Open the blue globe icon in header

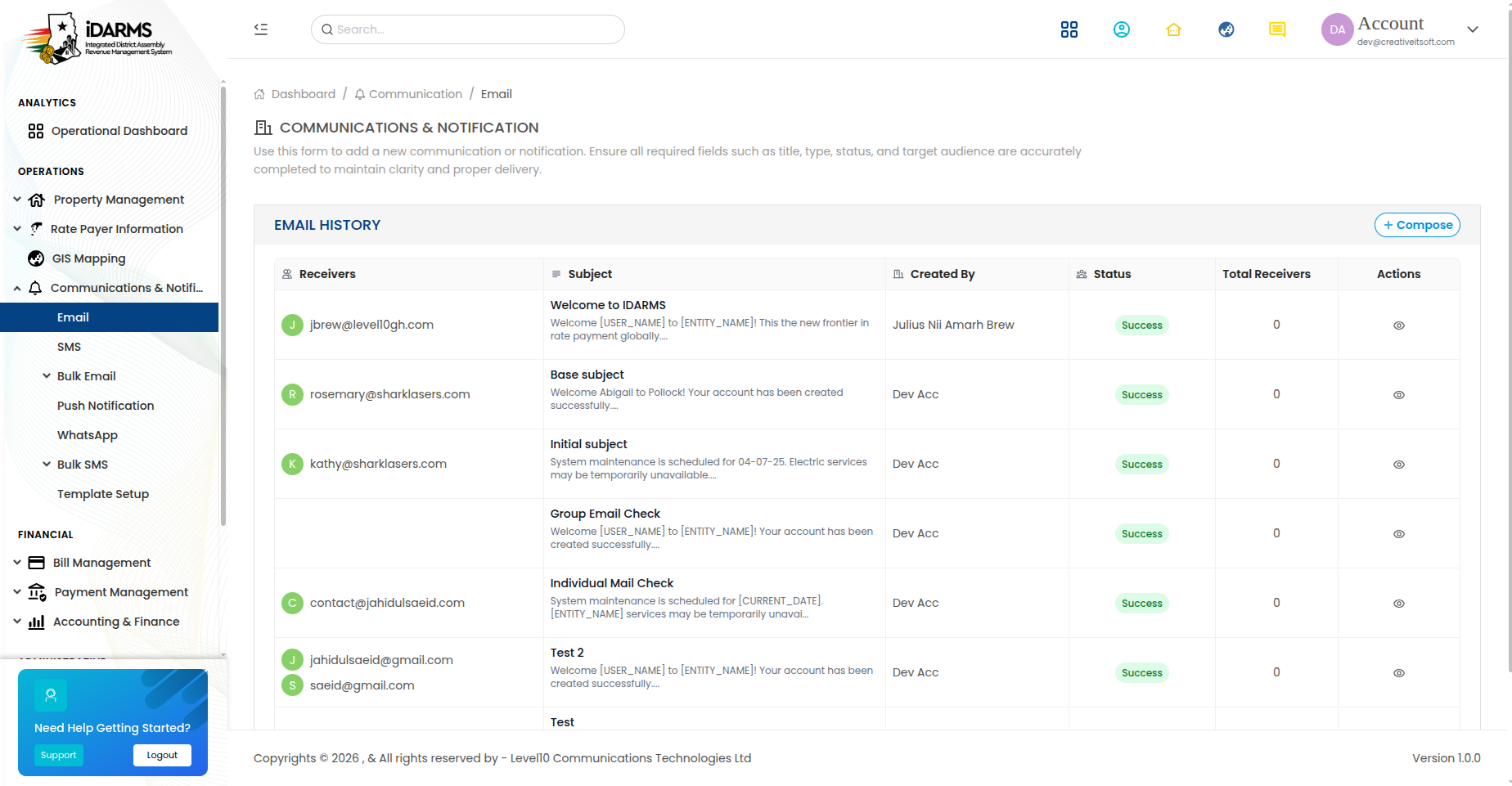[1226, 29]
